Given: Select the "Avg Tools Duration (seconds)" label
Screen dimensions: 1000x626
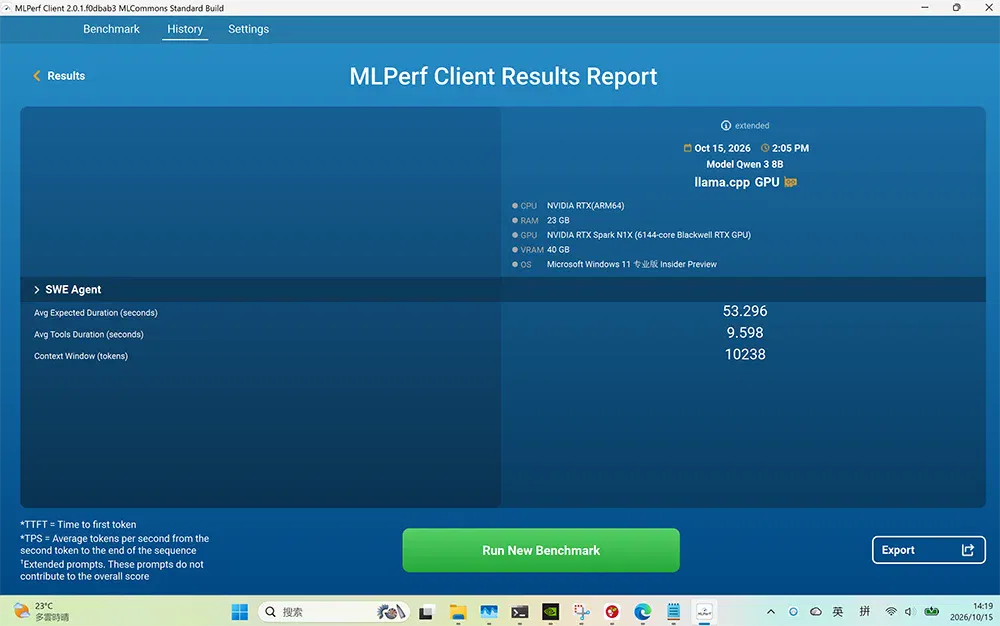Looking at the screenshot, I should (x=89, y=335).
